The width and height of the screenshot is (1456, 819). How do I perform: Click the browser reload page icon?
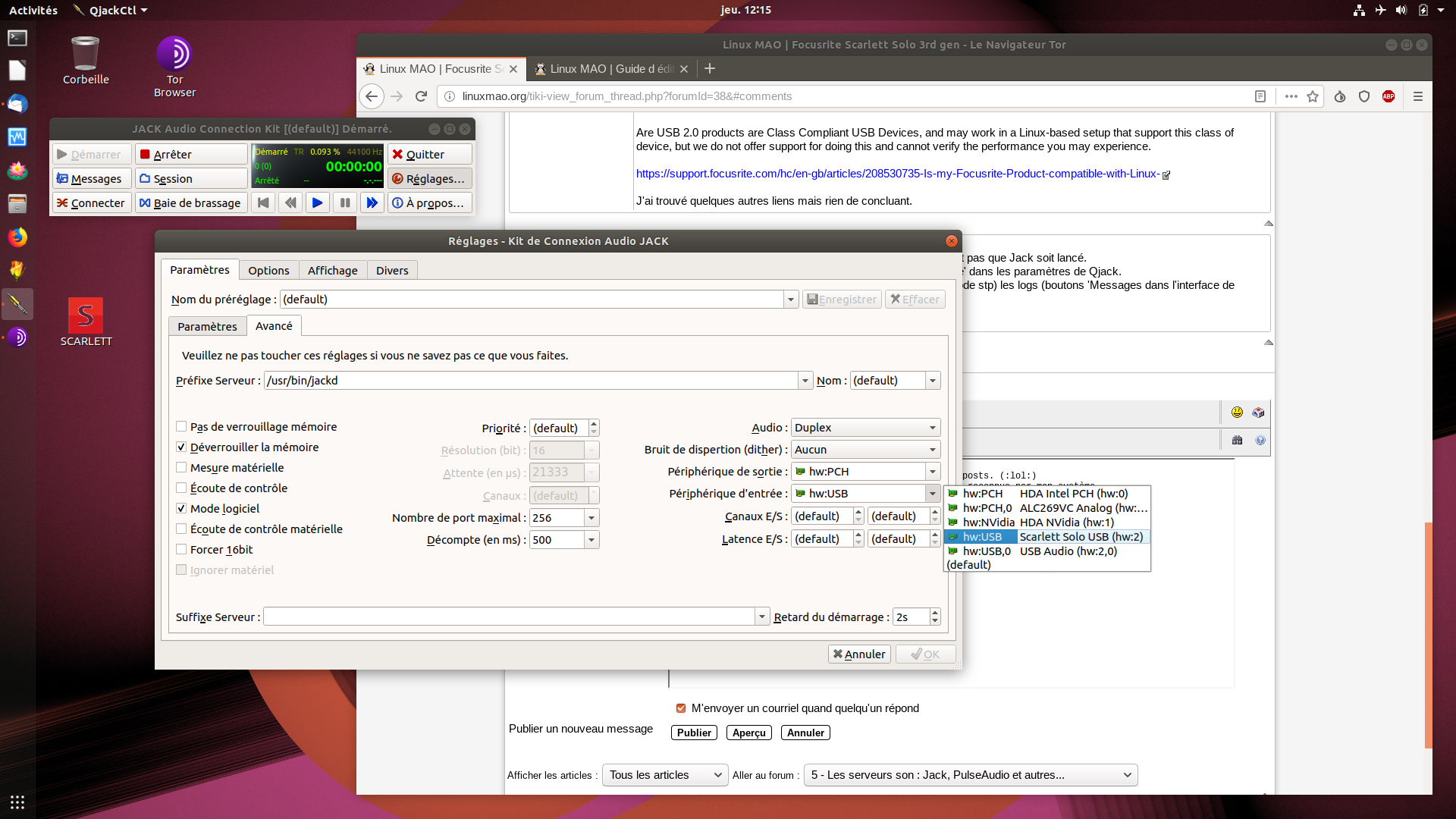(x=422, y=96)
